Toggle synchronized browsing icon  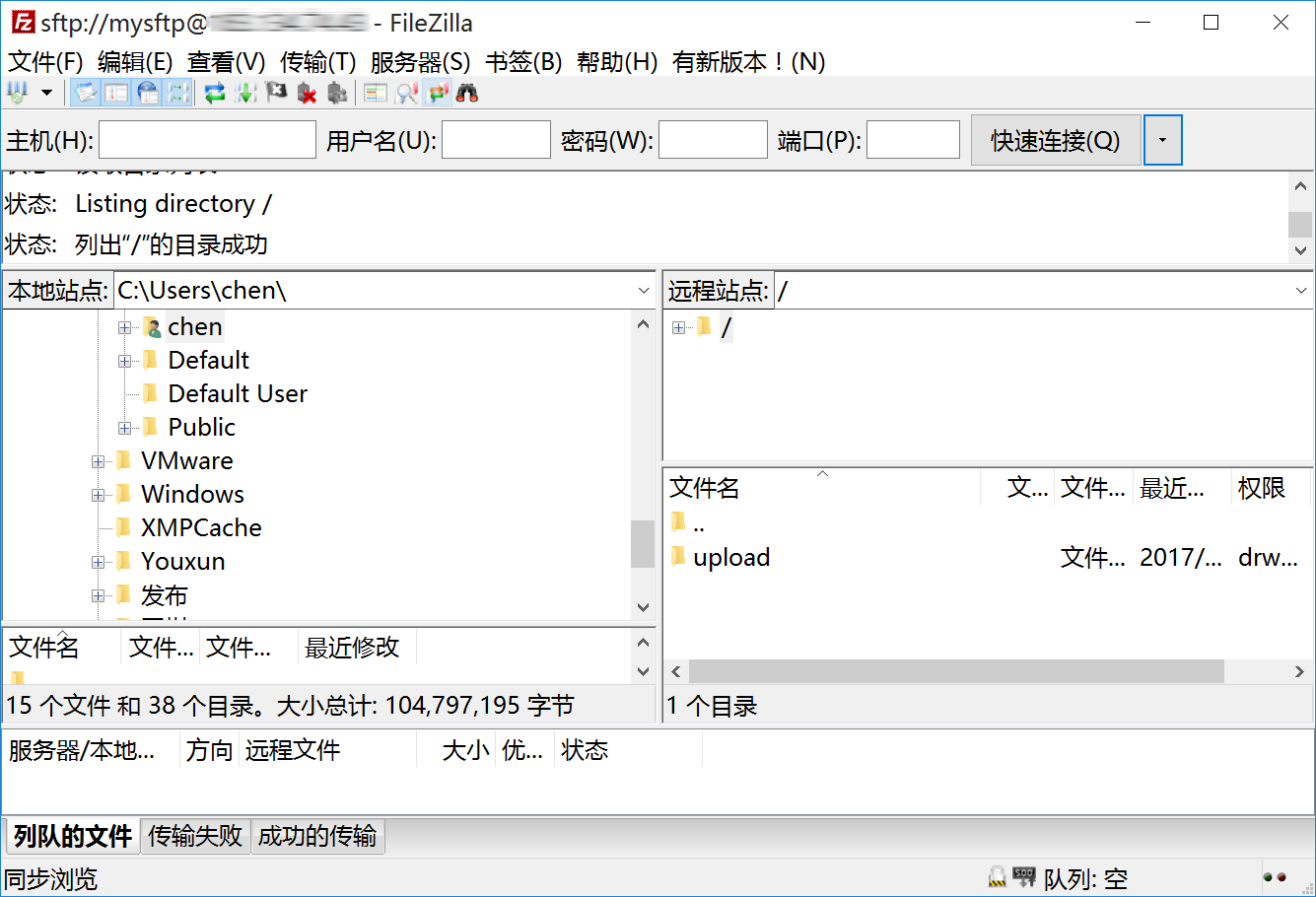point(437,94)
